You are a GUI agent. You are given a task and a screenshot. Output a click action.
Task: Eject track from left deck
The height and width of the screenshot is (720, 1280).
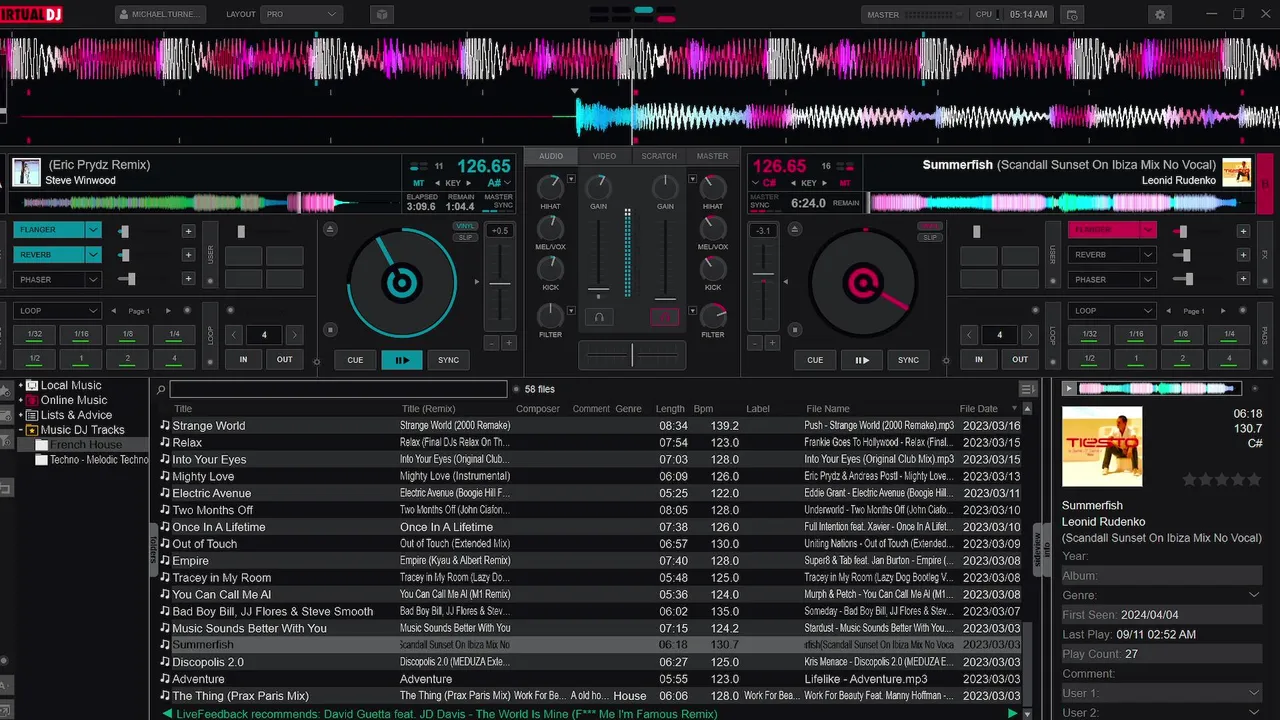[331, 229]
